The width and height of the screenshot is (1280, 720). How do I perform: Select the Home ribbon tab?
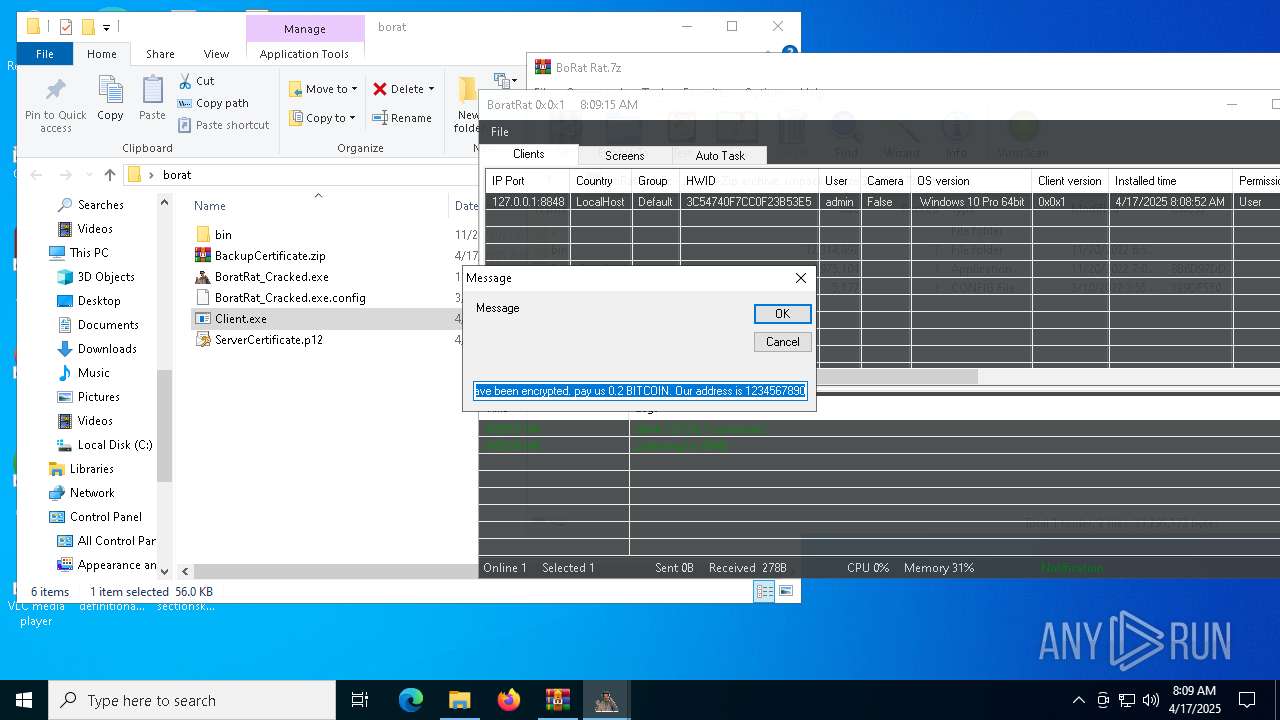(102, 54)
